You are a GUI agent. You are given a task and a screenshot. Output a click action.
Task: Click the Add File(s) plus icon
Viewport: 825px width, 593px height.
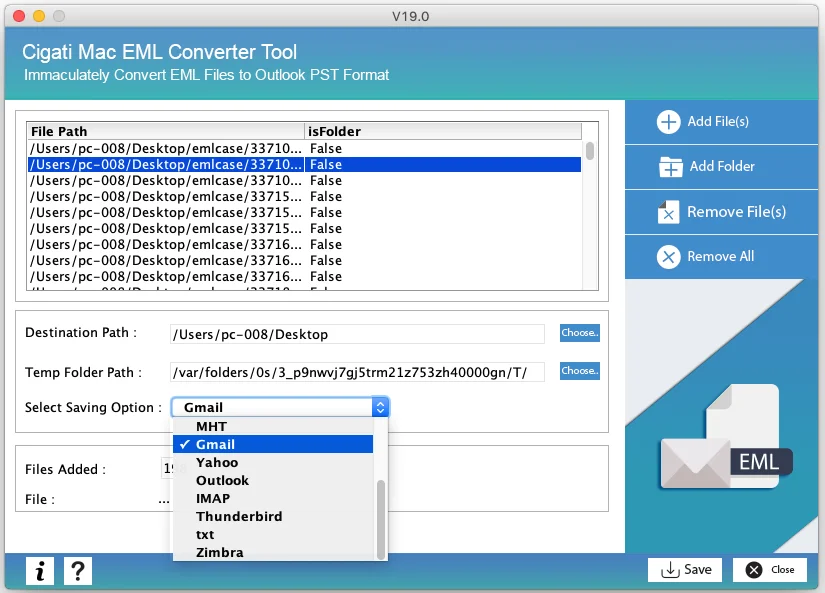click(x=668, y=122)
